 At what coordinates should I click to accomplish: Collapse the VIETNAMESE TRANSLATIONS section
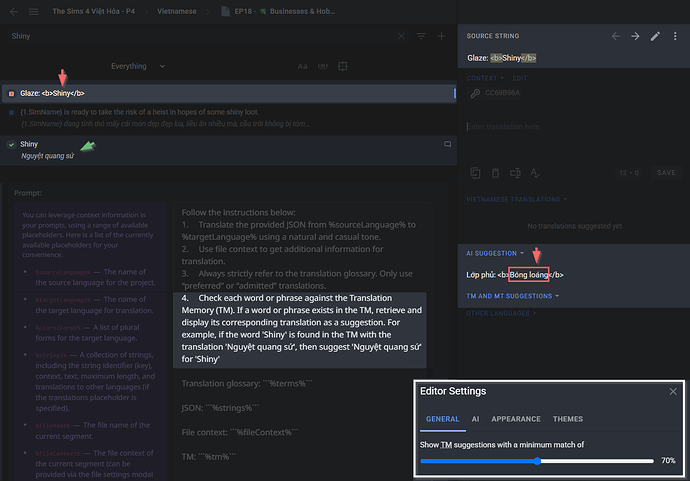(516, 199)
